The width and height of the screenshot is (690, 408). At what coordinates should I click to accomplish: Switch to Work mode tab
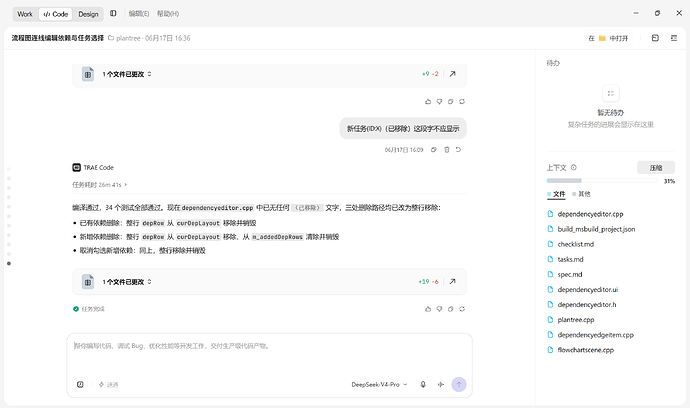pos(25,14)
